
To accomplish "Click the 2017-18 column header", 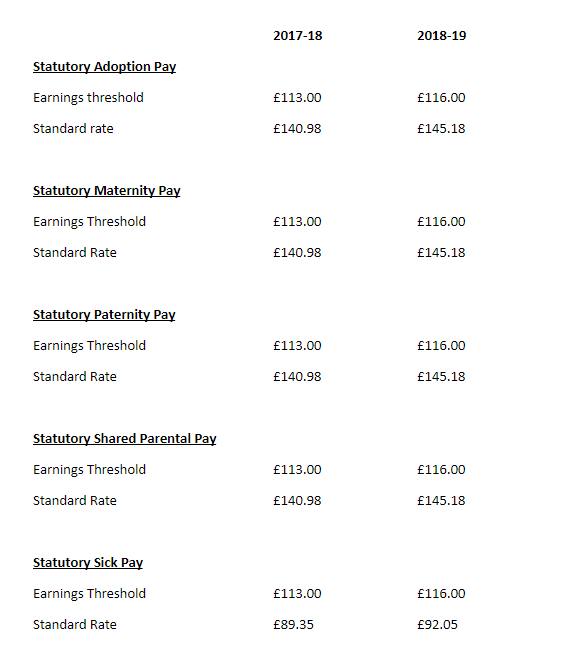I will (297, 36).
